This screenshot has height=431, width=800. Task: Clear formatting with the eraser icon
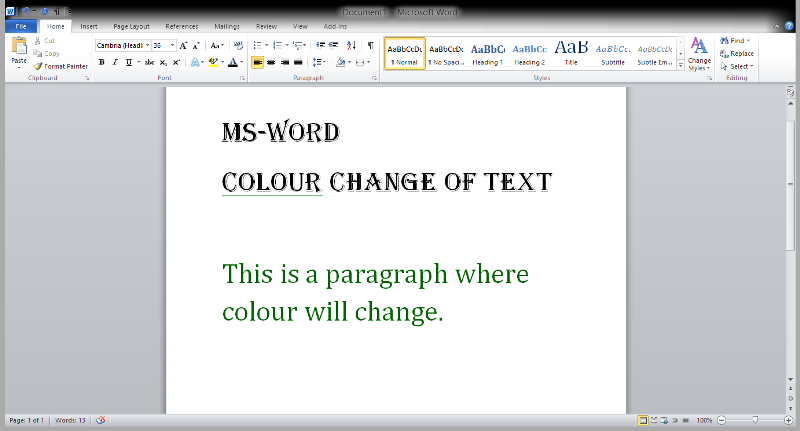[238, 45]
